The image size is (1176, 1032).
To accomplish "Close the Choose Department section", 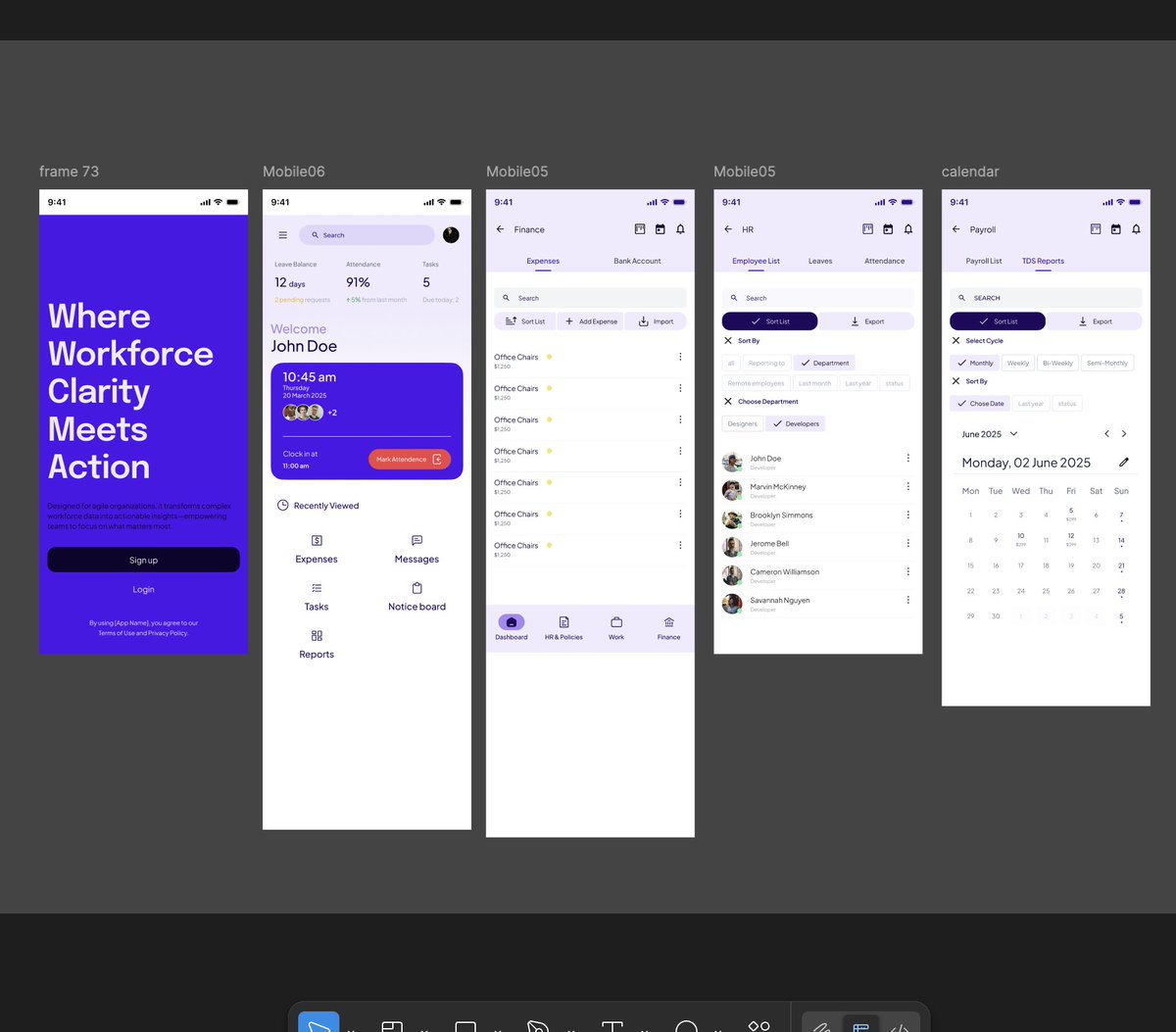I will (x=728, y=402).
